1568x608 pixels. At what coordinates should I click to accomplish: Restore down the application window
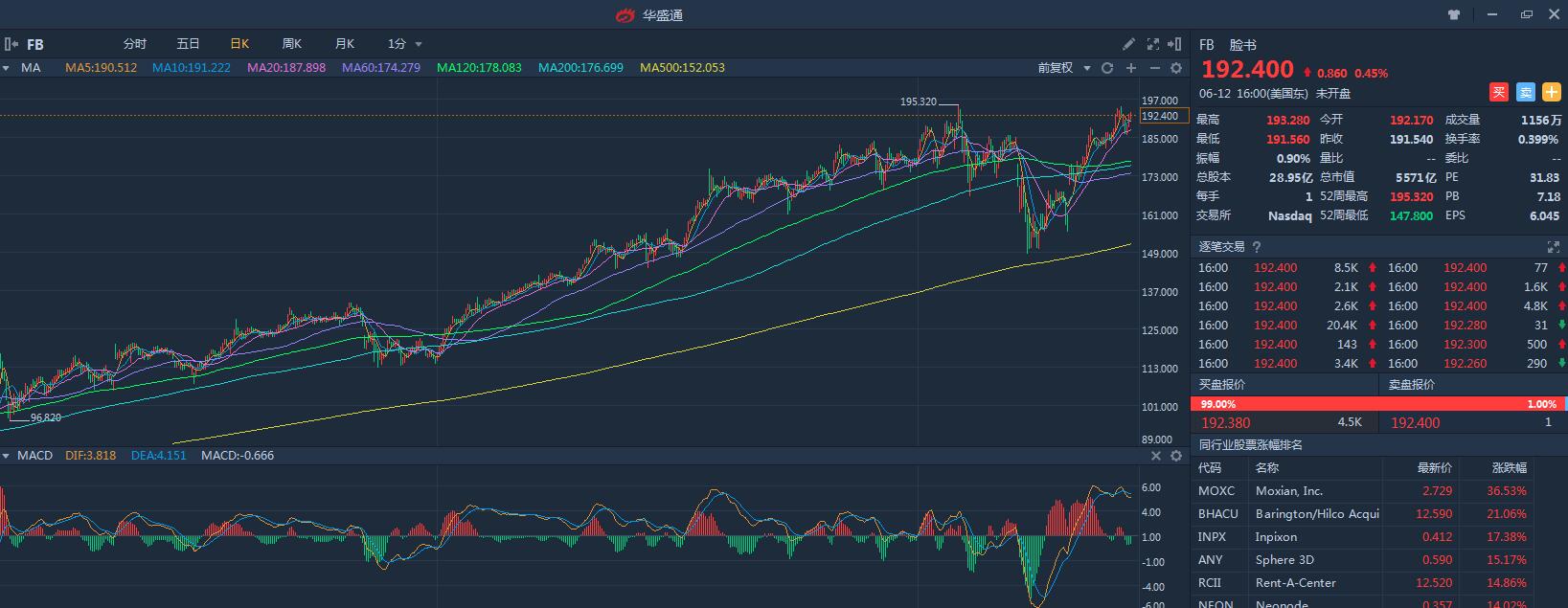click(x=1527, y=14)
